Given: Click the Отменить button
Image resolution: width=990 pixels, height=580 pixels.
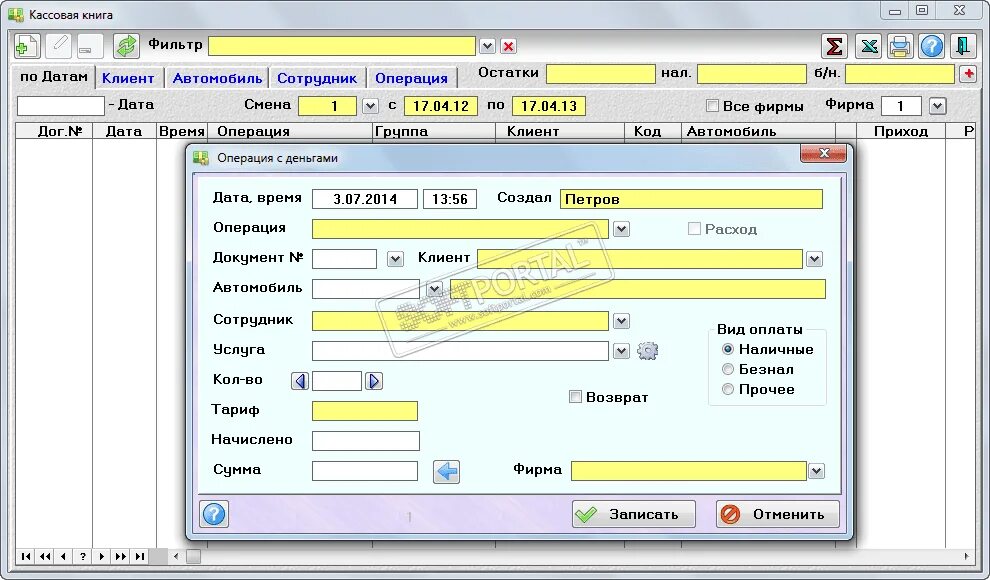Looking at the screenshot, I should 778,514.
